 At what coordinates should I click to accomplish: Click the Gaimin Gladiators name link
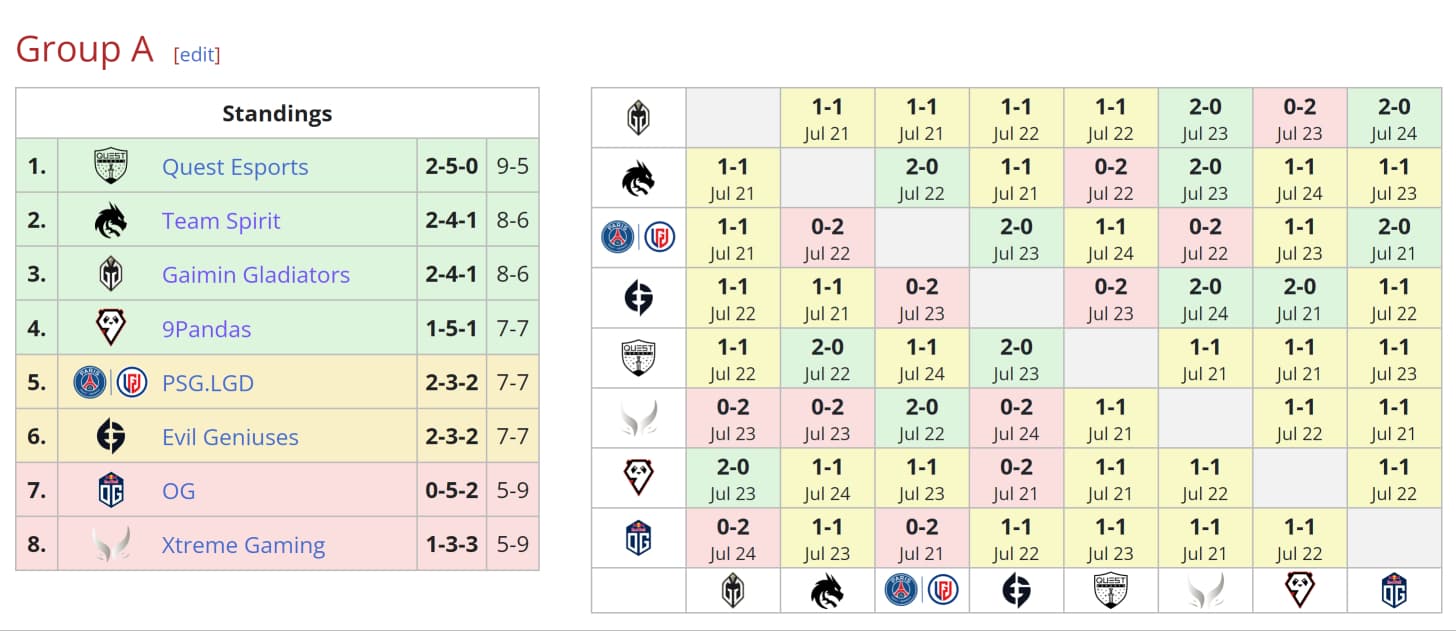click(256, 275)
